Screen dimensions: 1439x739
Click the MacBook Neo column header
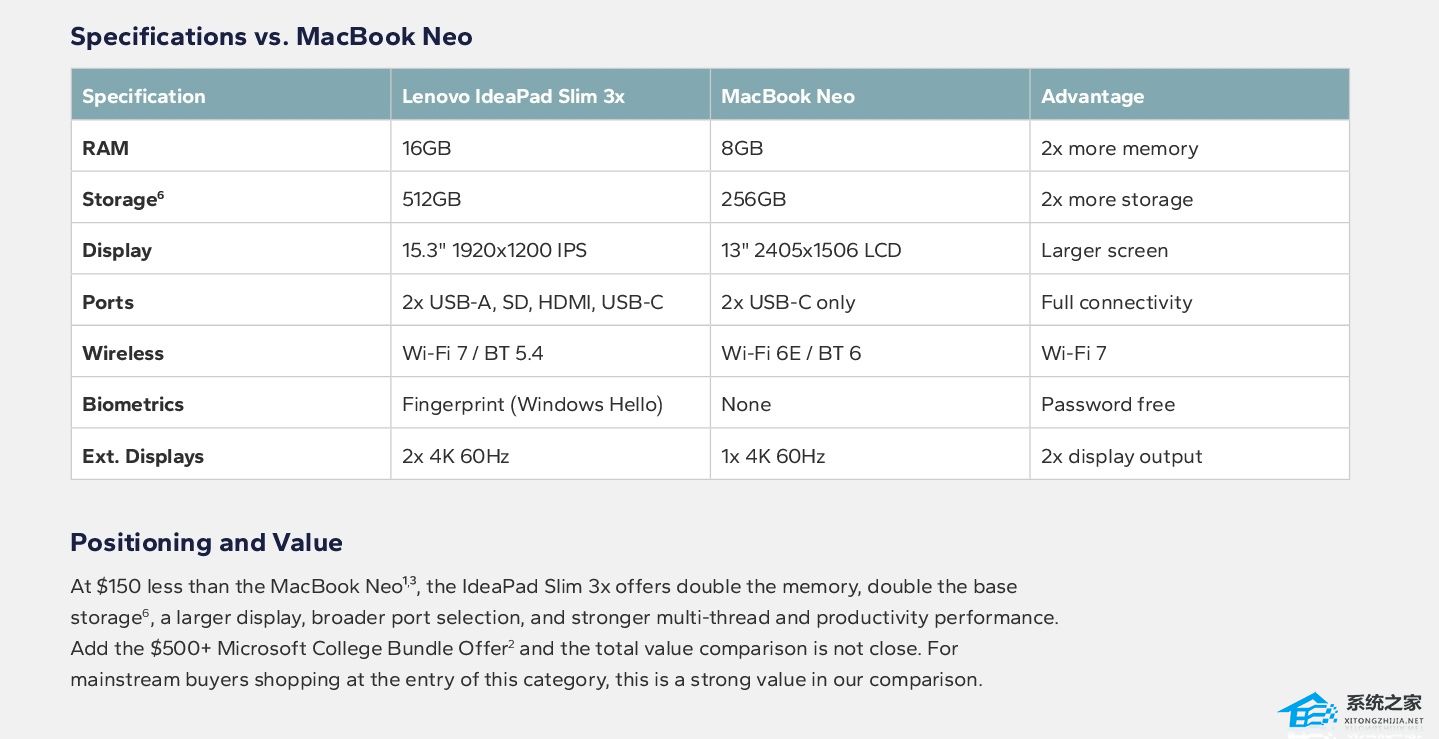coord(870,95)
